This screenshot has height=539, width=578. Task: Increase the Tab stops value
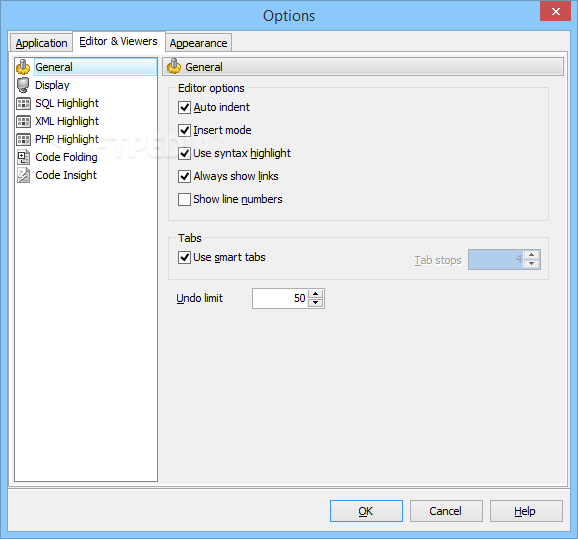(x=532, y=255)
